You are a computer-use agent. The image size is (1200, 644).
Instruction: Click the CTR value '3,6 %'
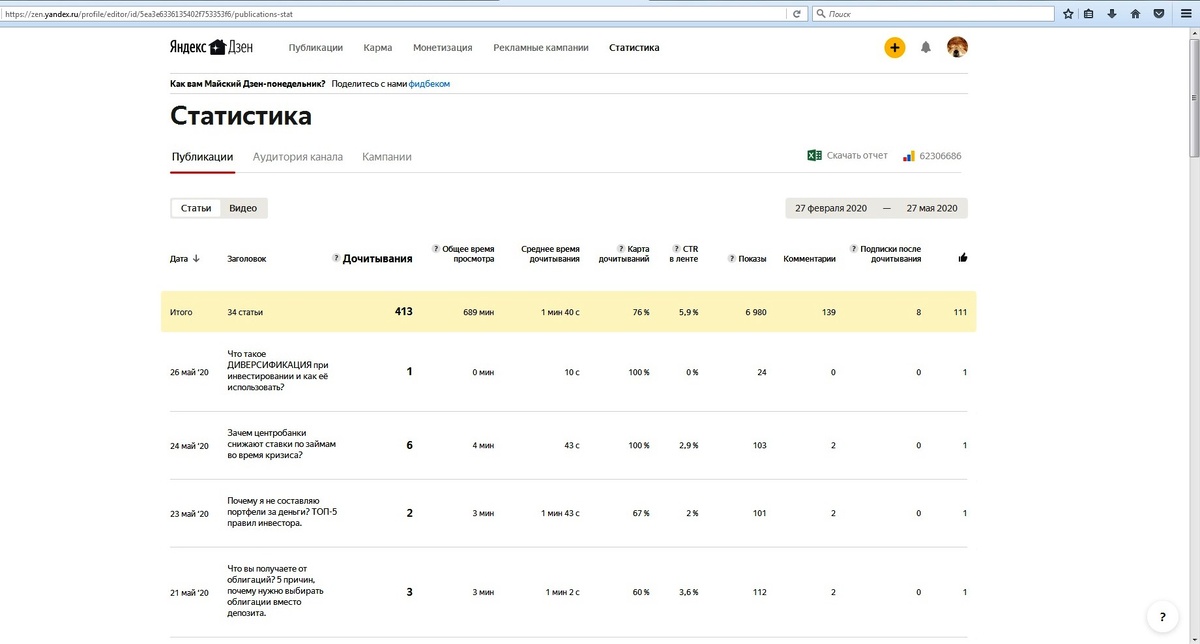689,592
